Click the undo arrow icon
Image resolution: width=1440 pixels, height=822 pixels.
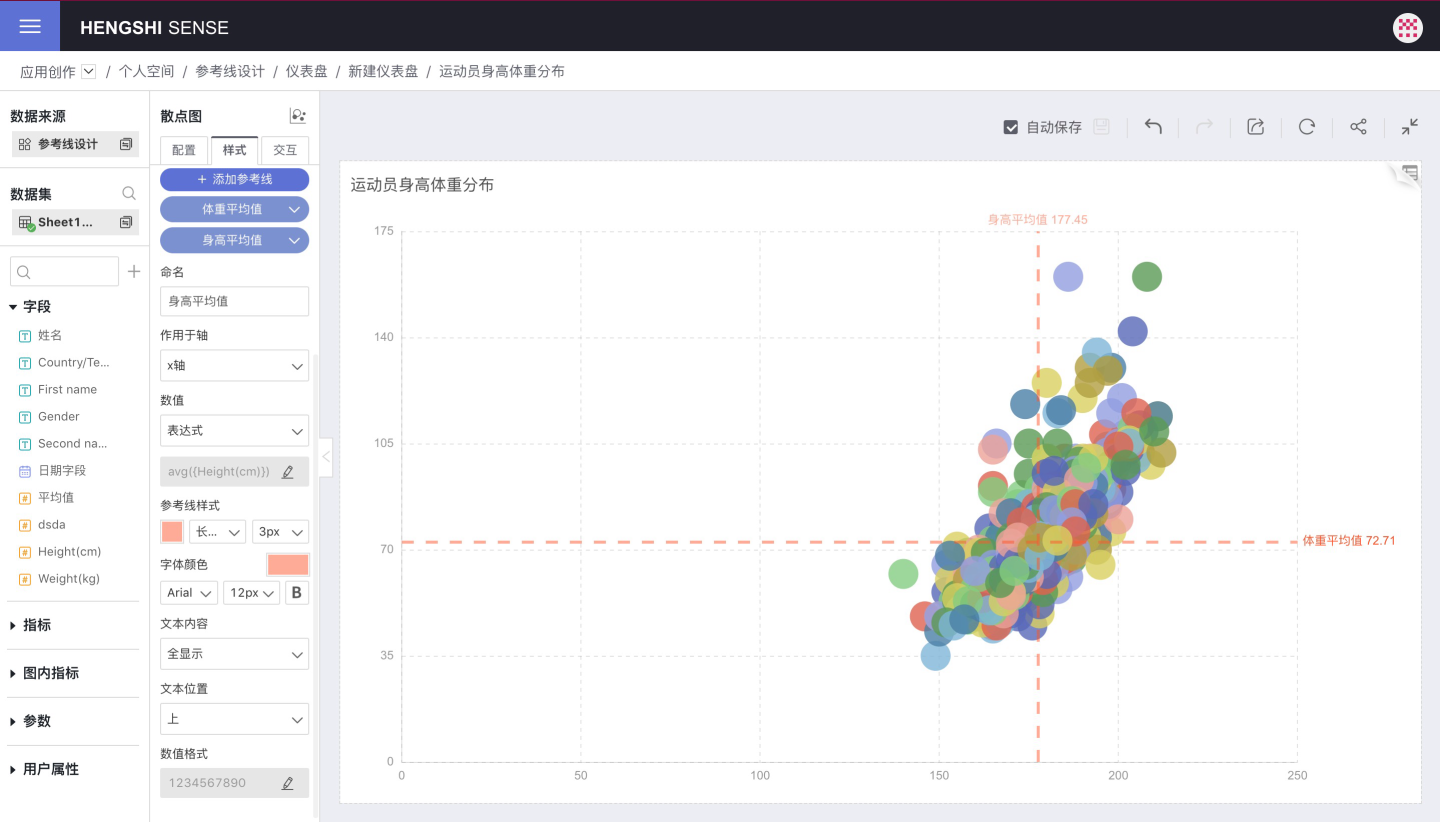point(1153,127)
